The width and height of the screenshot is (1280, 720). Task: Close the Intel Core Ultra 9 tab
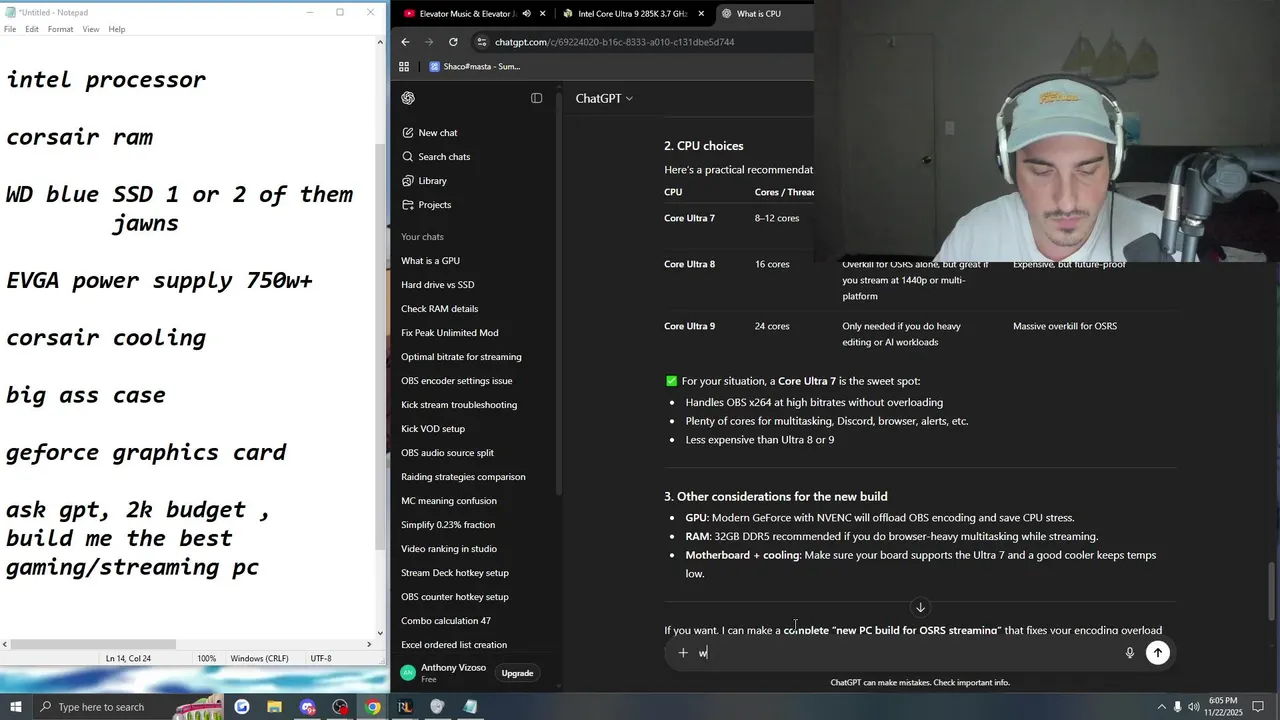701,14
